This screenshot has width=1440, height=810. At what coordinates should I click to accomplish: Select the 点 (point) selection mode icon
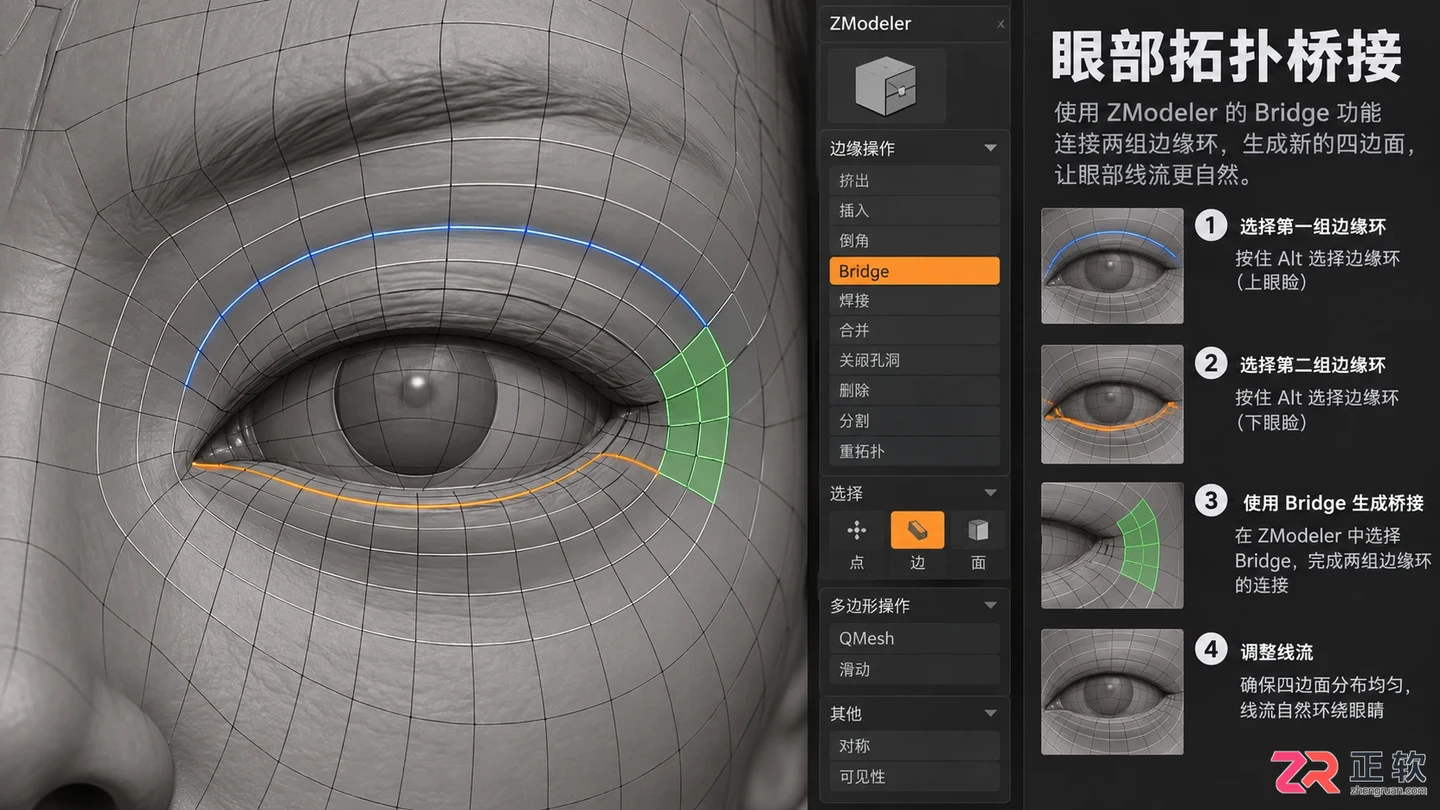[x=857, y=530]
